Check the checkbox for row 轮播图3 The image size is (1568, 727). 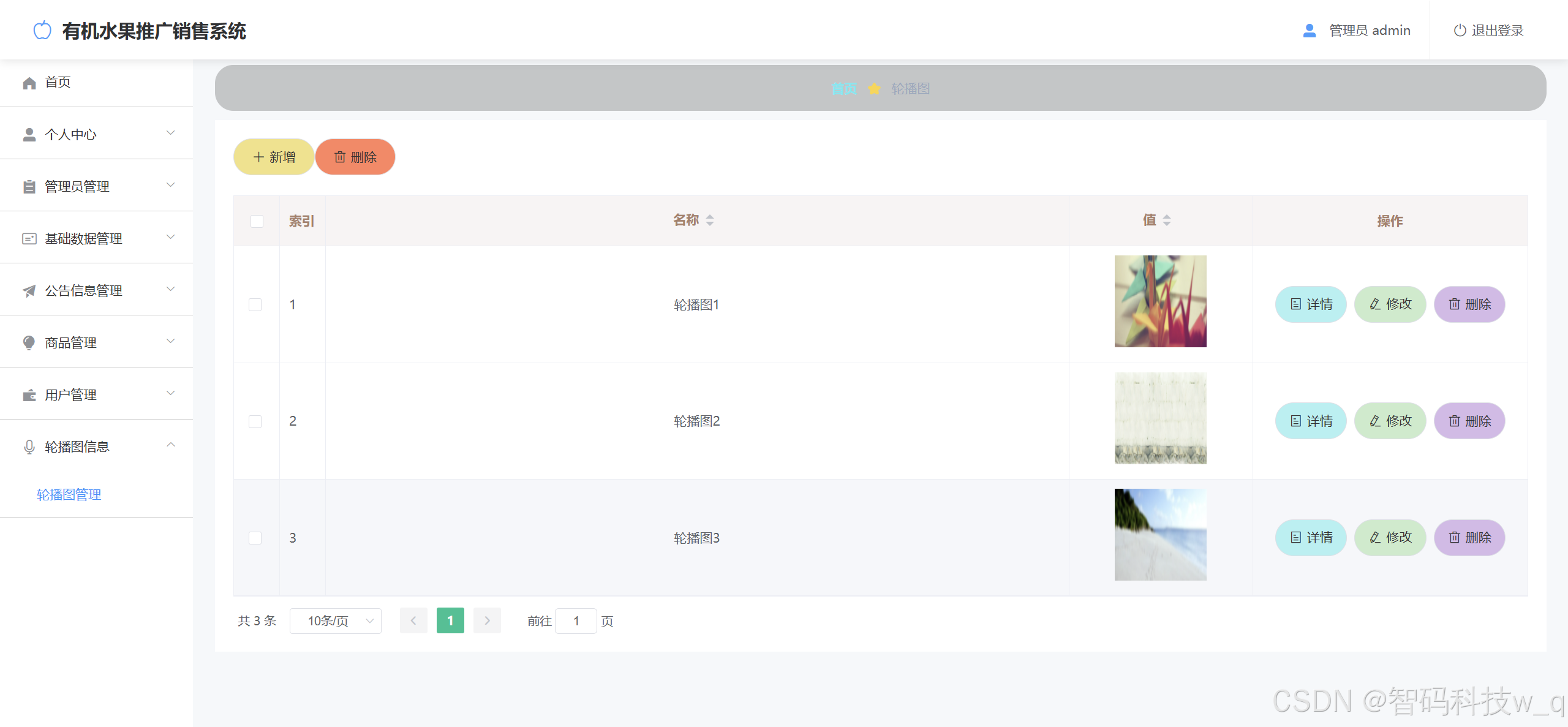point(255,538)
